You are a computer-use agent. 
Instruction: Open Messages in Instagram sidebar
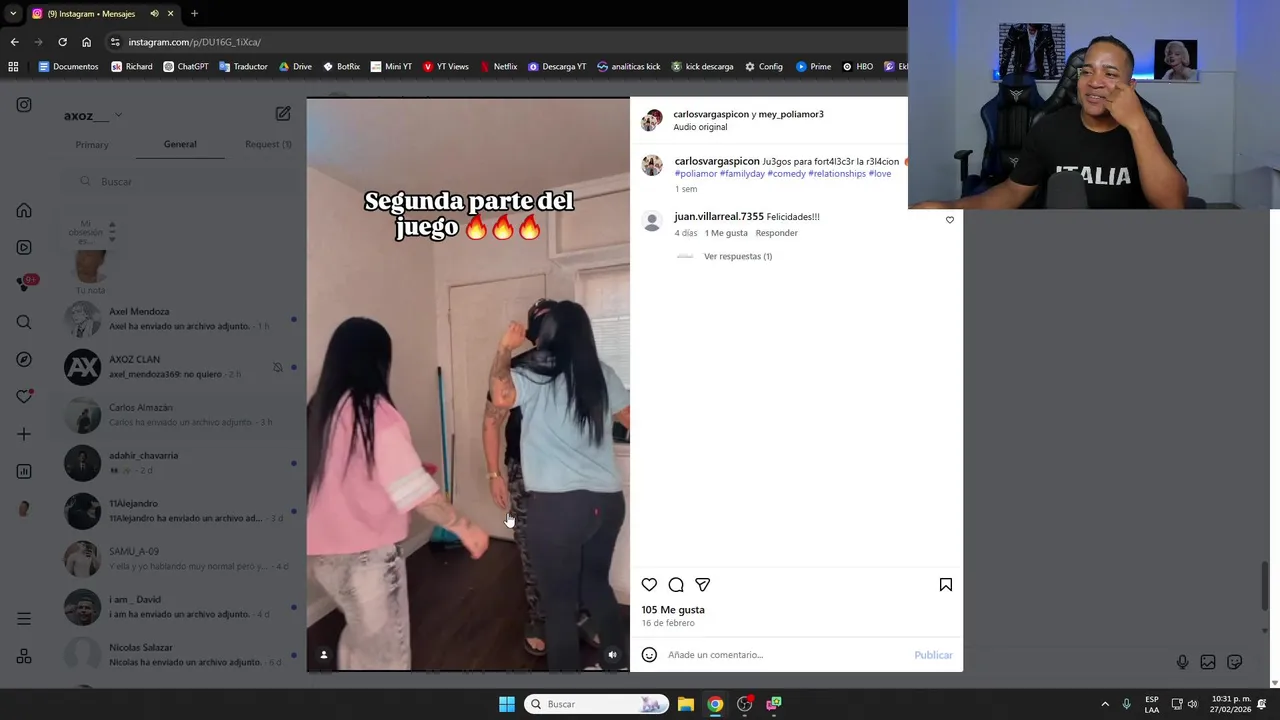[24, 285]
